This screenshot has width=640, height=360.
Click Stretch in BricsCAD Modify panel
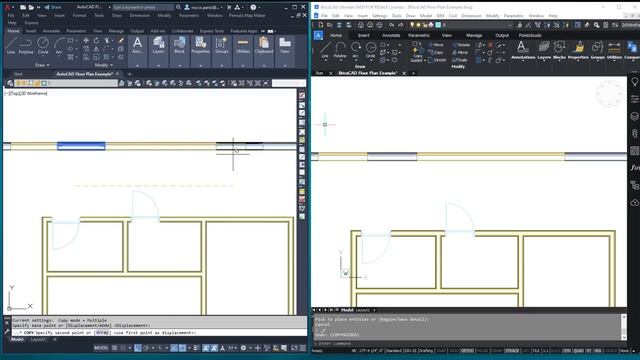click(437, 60)
